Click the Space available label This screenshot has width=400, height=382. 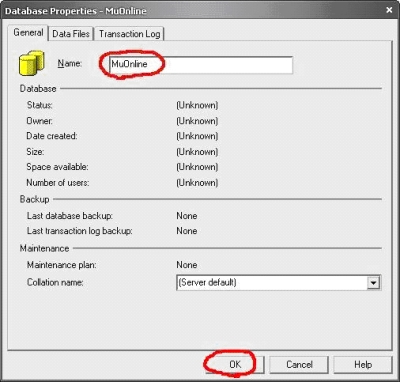(x=58, y=167)
